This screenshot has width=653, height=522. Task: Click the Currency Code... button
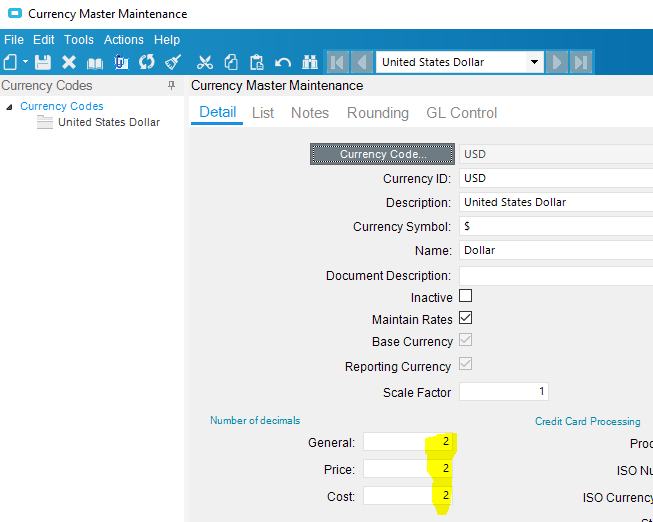(382, 154)
